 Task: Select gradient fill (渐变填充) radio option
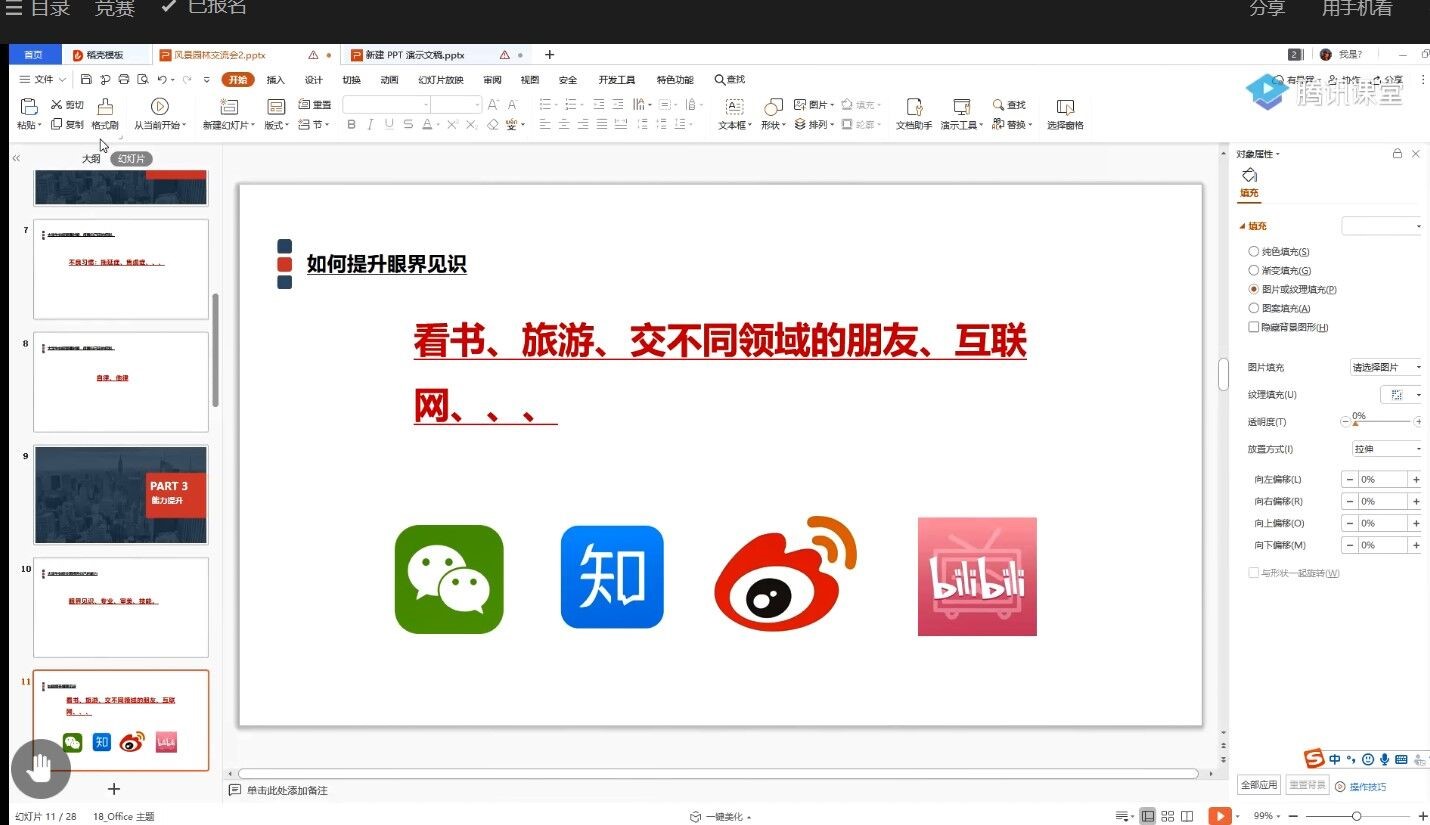coord(1254,271)
